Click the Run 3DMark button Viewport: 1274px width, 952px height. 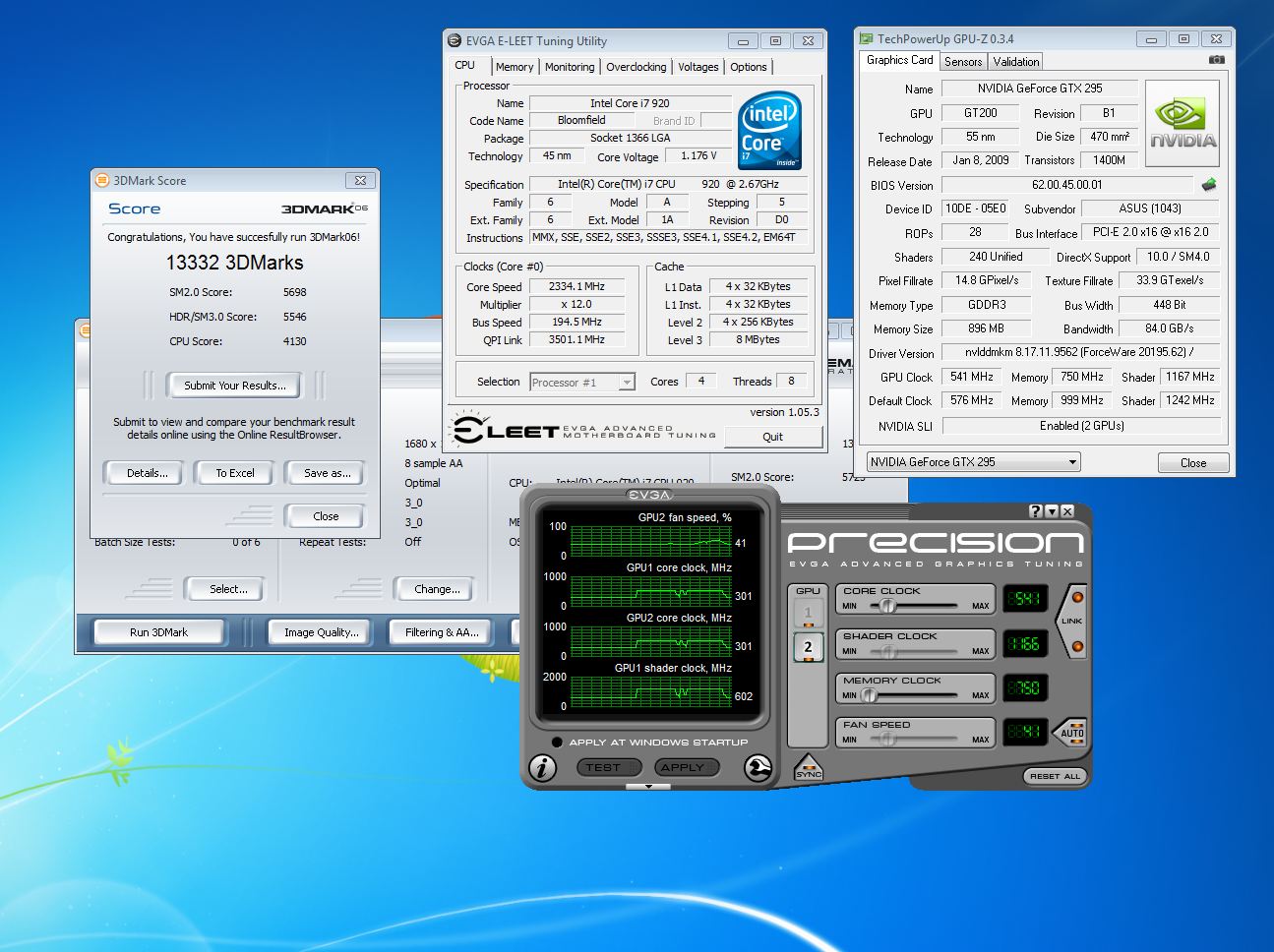click(158, 632)
